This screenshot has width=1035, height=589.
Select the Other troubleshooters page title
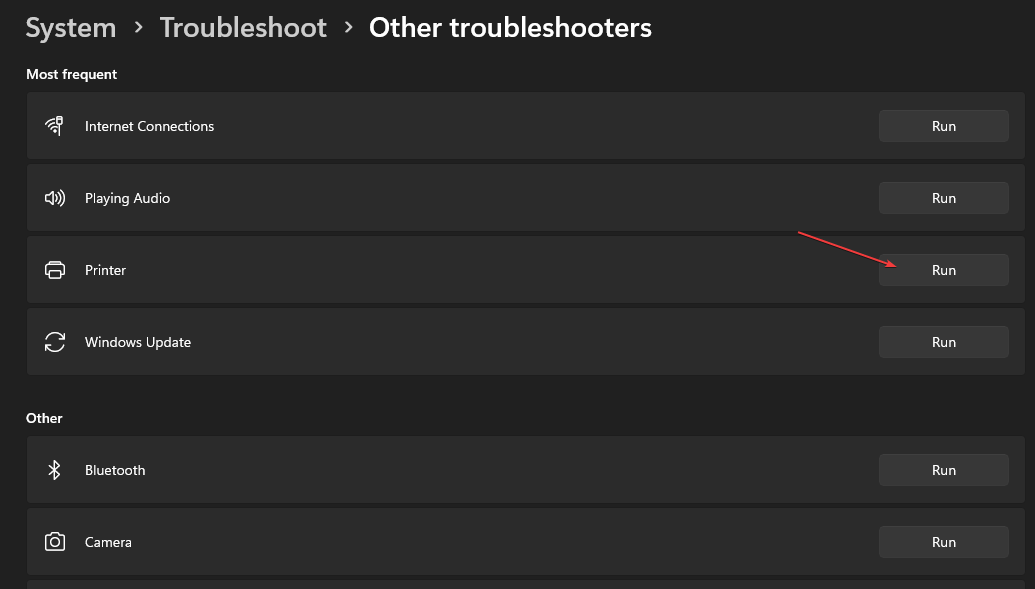point(510,28)
